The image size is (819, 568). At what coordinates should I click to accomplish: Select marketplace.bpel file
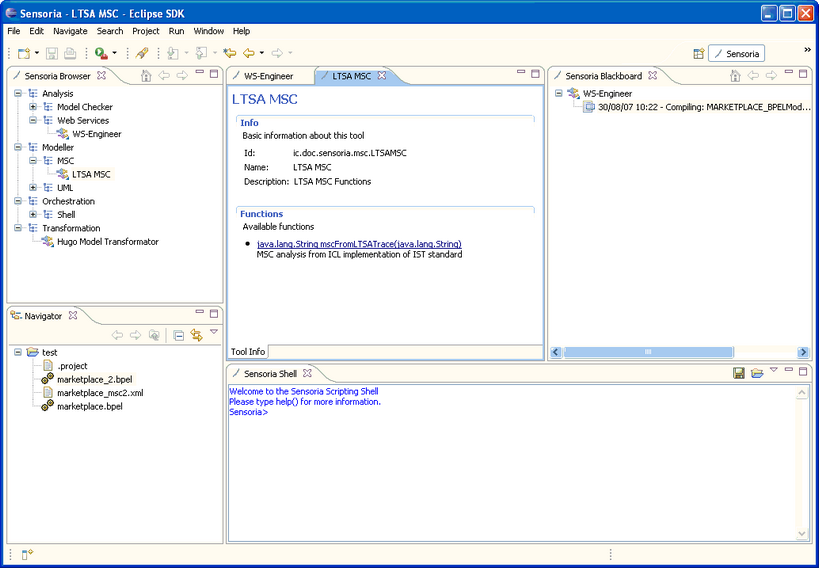click(90, 407)
